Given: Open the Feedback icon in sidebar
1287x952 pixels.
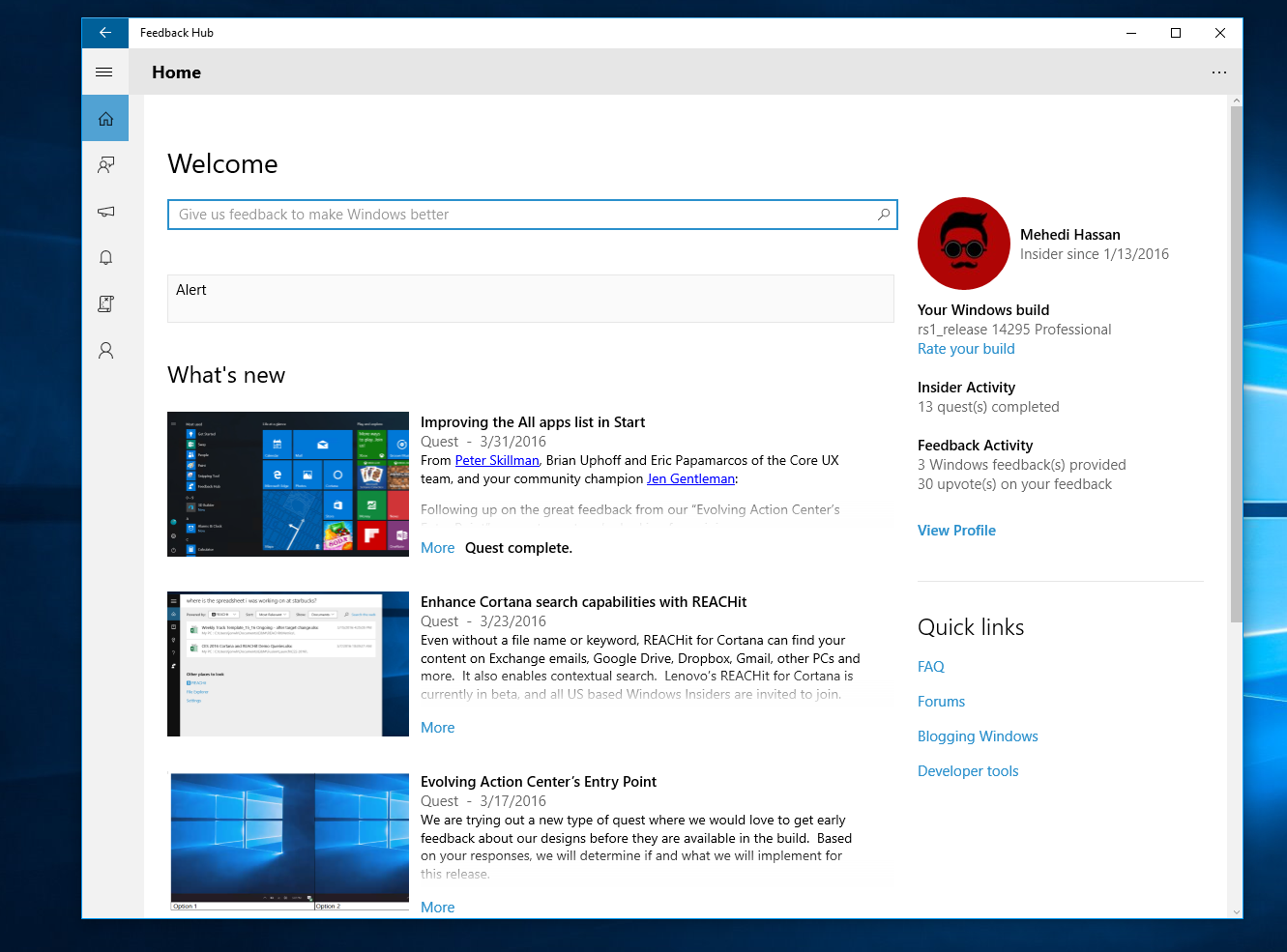Looking at the screenshot, I should 105,165.
